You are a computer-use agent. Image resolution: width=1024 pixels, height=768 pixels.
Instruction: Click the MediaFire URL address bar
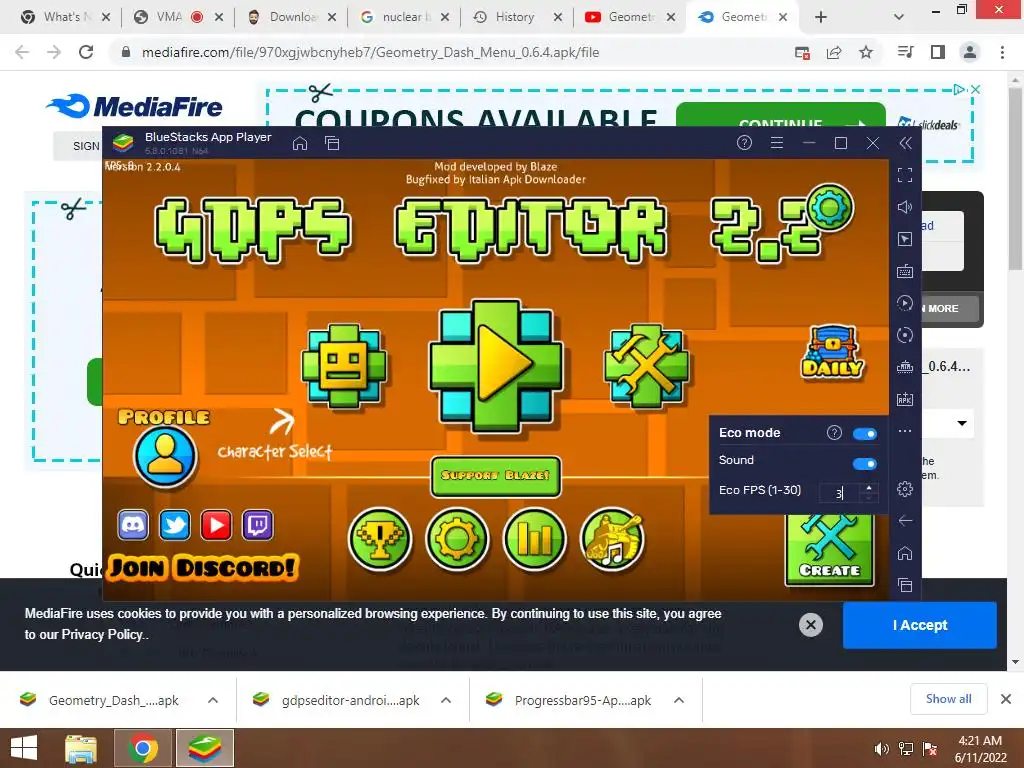tap(370, 52)
